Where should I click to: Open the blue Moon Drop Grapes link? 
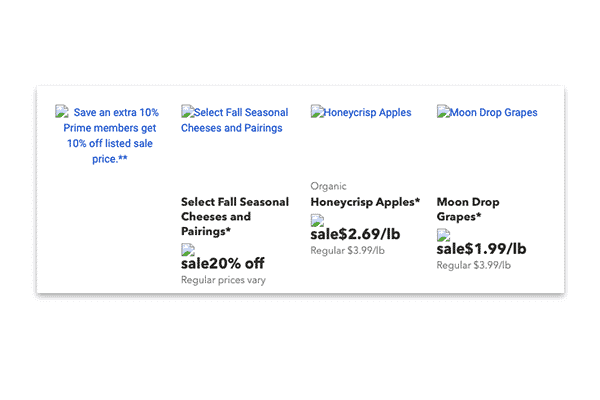[x=494, y=113]
